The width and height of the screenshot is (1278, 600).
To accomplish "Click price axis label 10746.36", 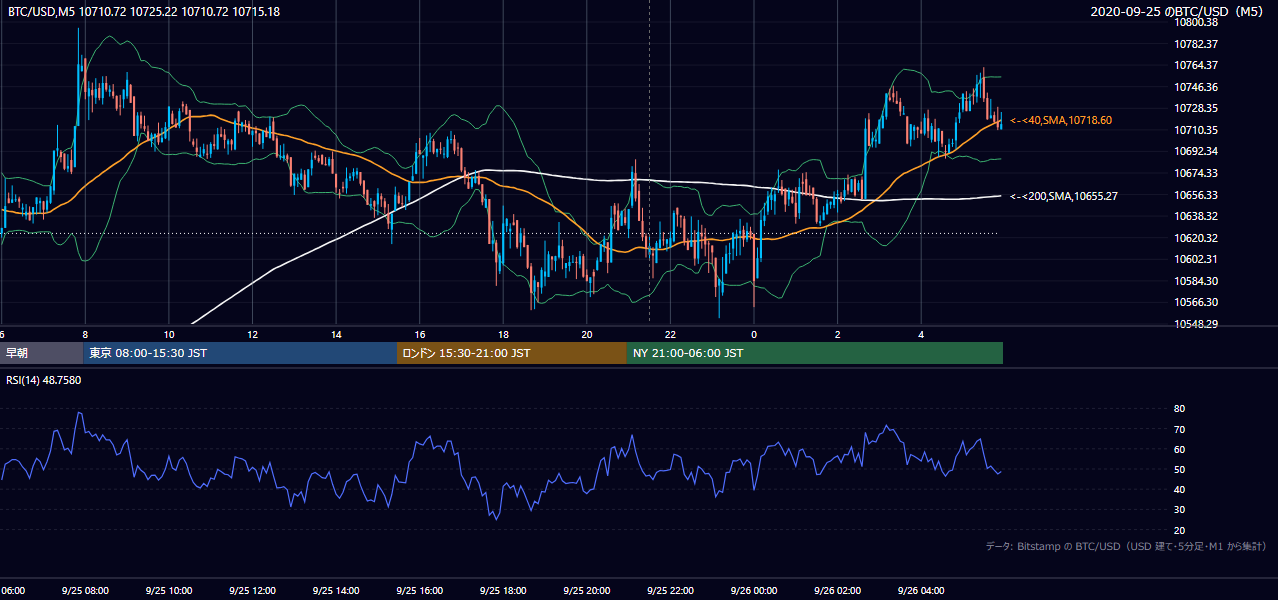I will click(1196, 87).
